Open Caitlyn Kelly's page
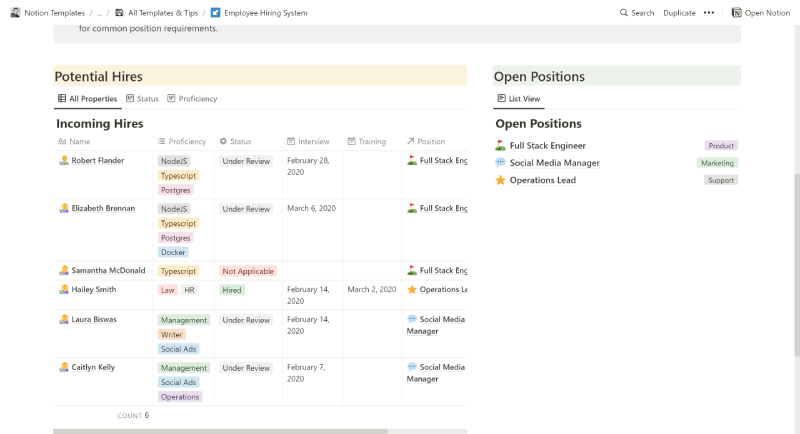800x434 pixels. click(x=93, y=367)
